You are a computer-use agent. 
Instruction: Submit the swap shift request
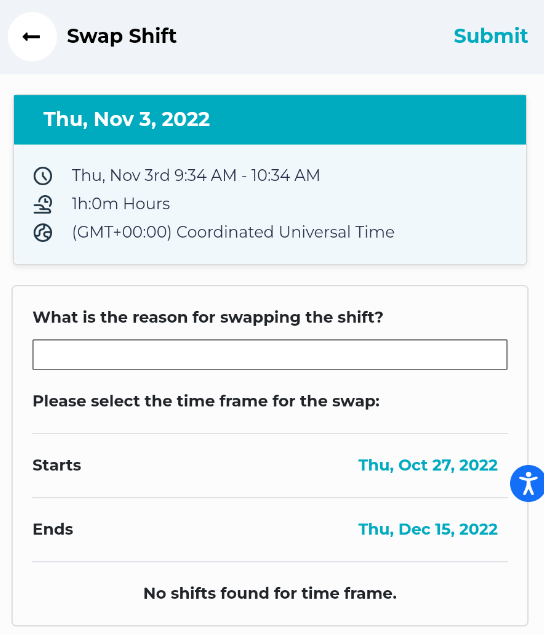[x=491, y=36]
